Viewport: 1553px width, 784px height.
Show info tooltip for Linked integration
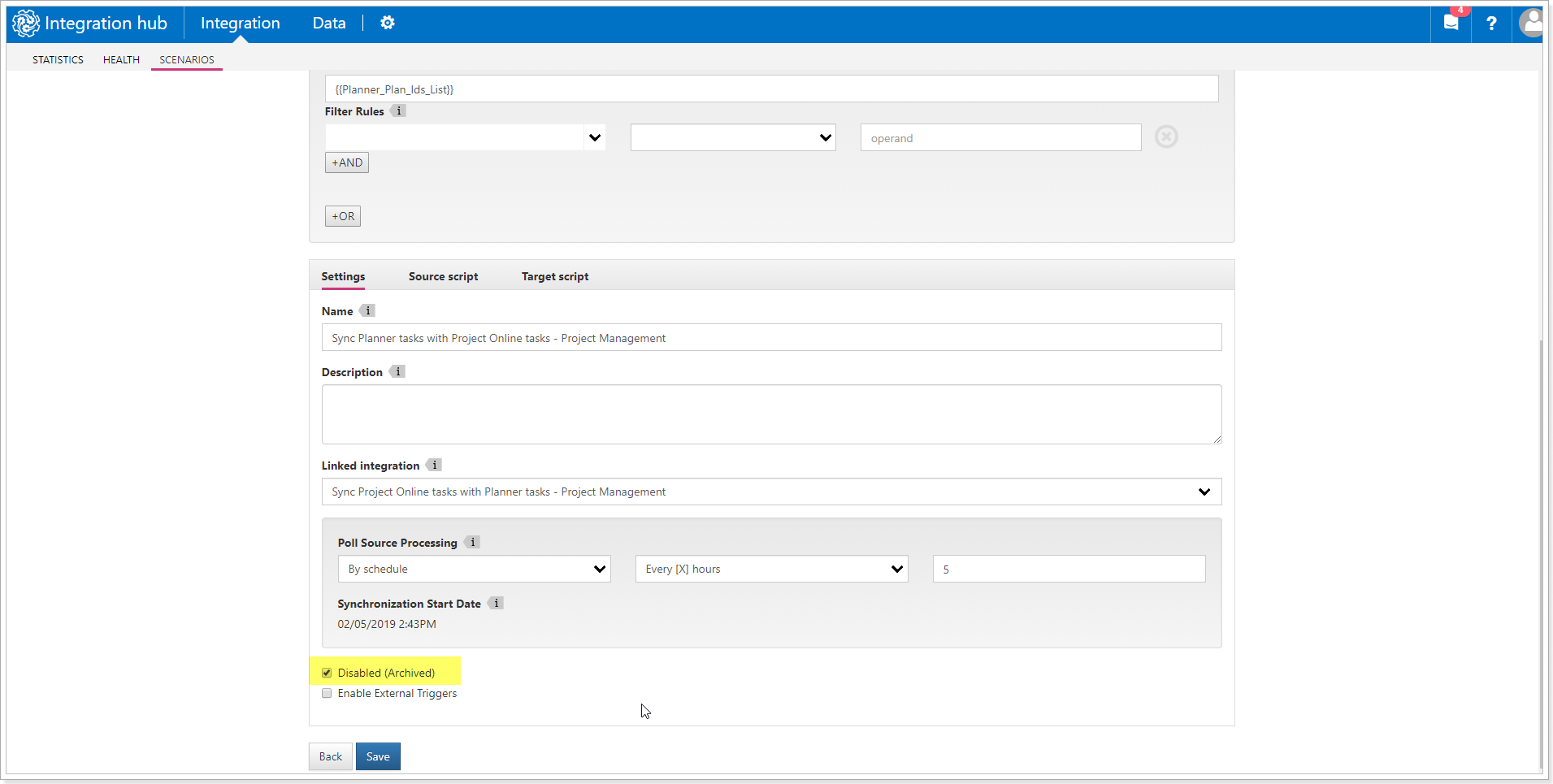[434, 465]
